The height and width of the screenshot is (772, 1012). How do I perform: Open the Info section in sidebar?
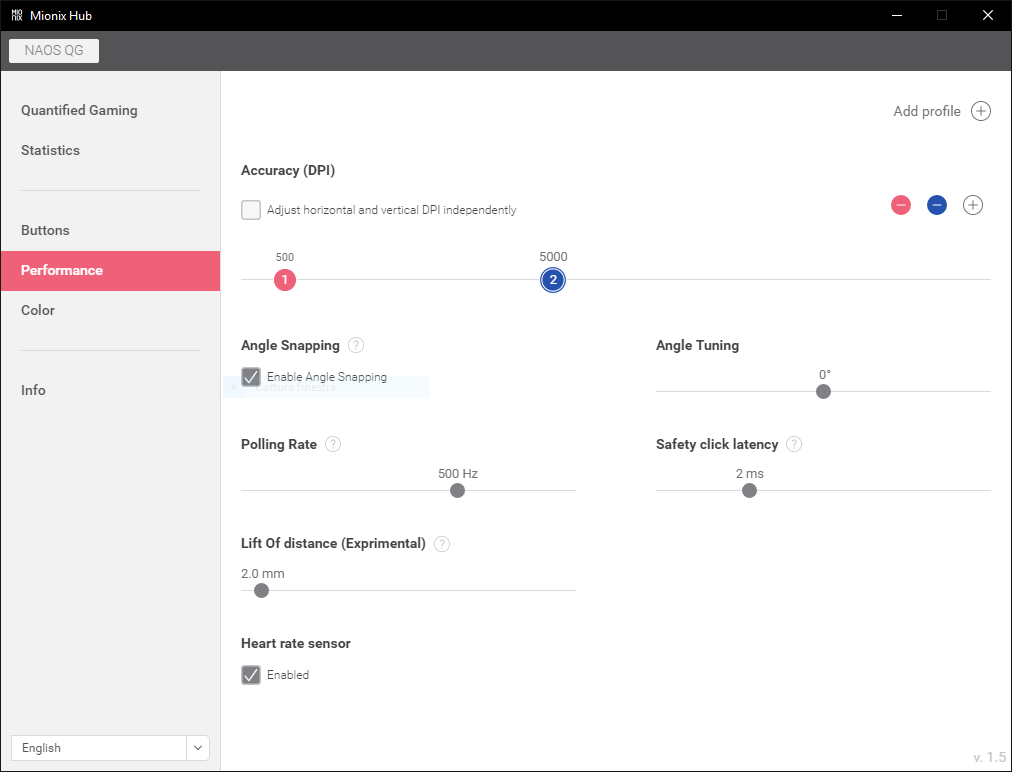(x=33, y=390)
